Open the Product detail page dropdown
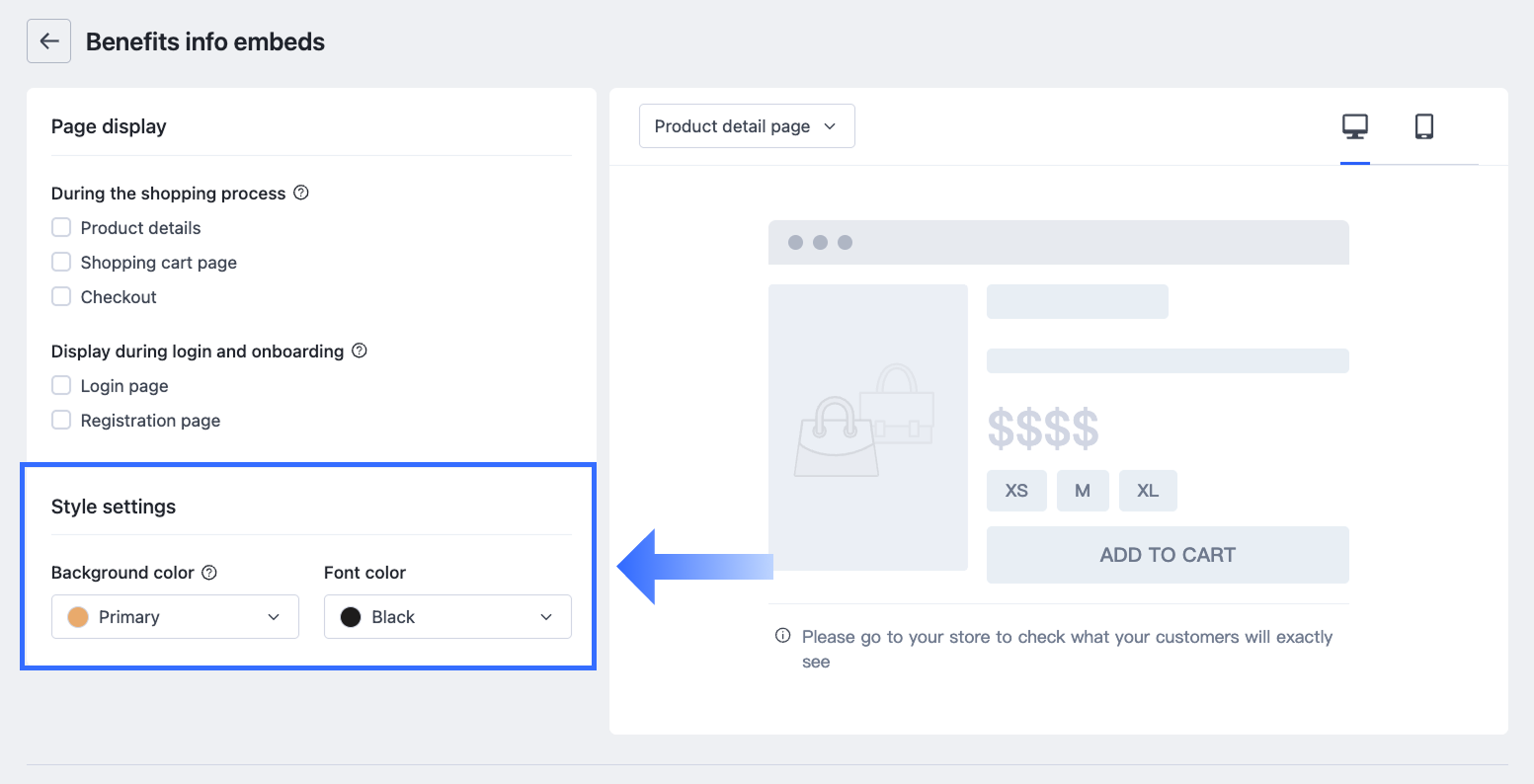Screen dimensions: 1534x784 (746, 126)
